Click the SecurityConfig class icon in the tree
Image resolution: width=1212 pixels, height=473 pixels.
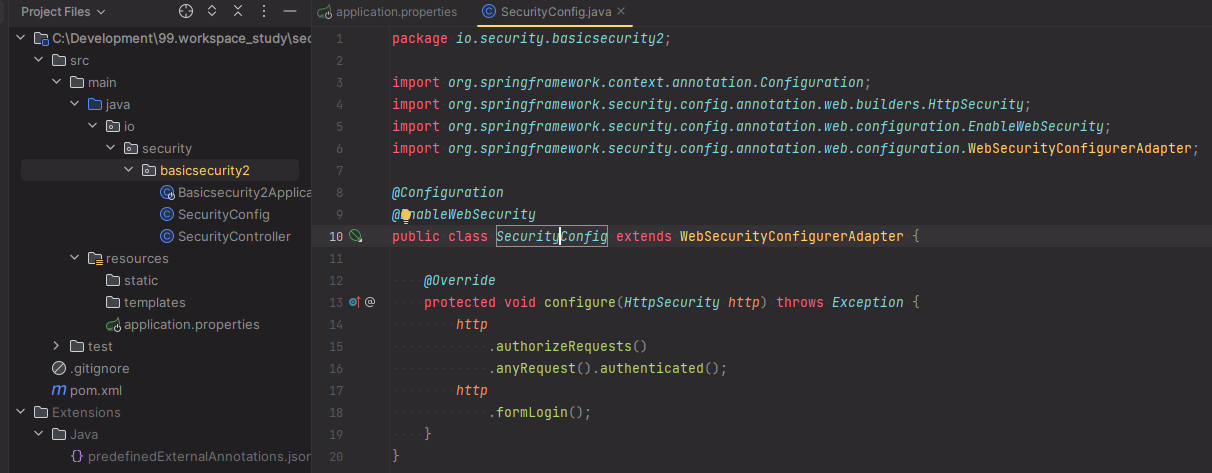[167, 214]
